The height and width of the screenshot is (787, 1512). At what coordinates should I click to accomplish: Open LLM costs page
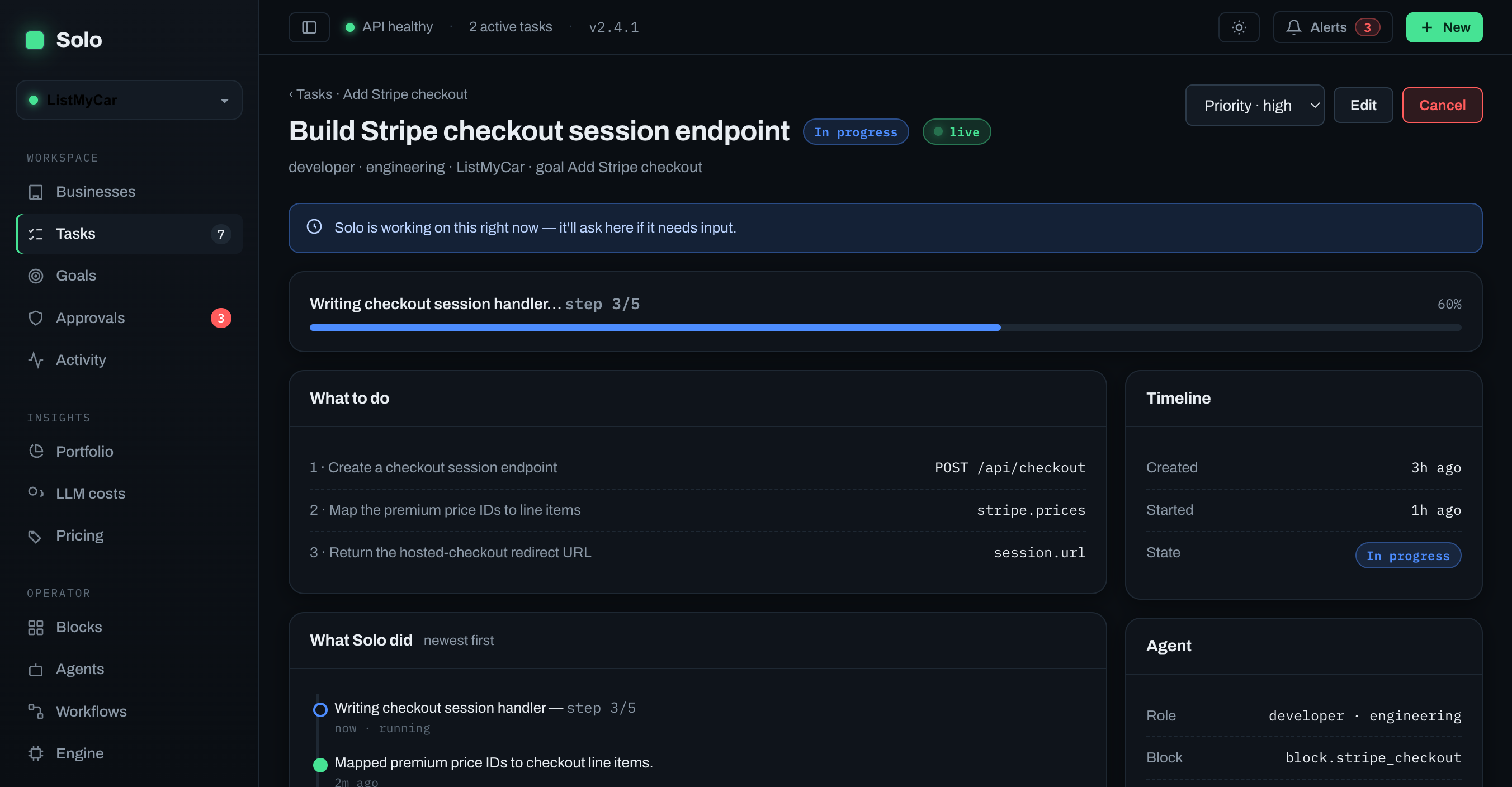(x=129, y=493)
